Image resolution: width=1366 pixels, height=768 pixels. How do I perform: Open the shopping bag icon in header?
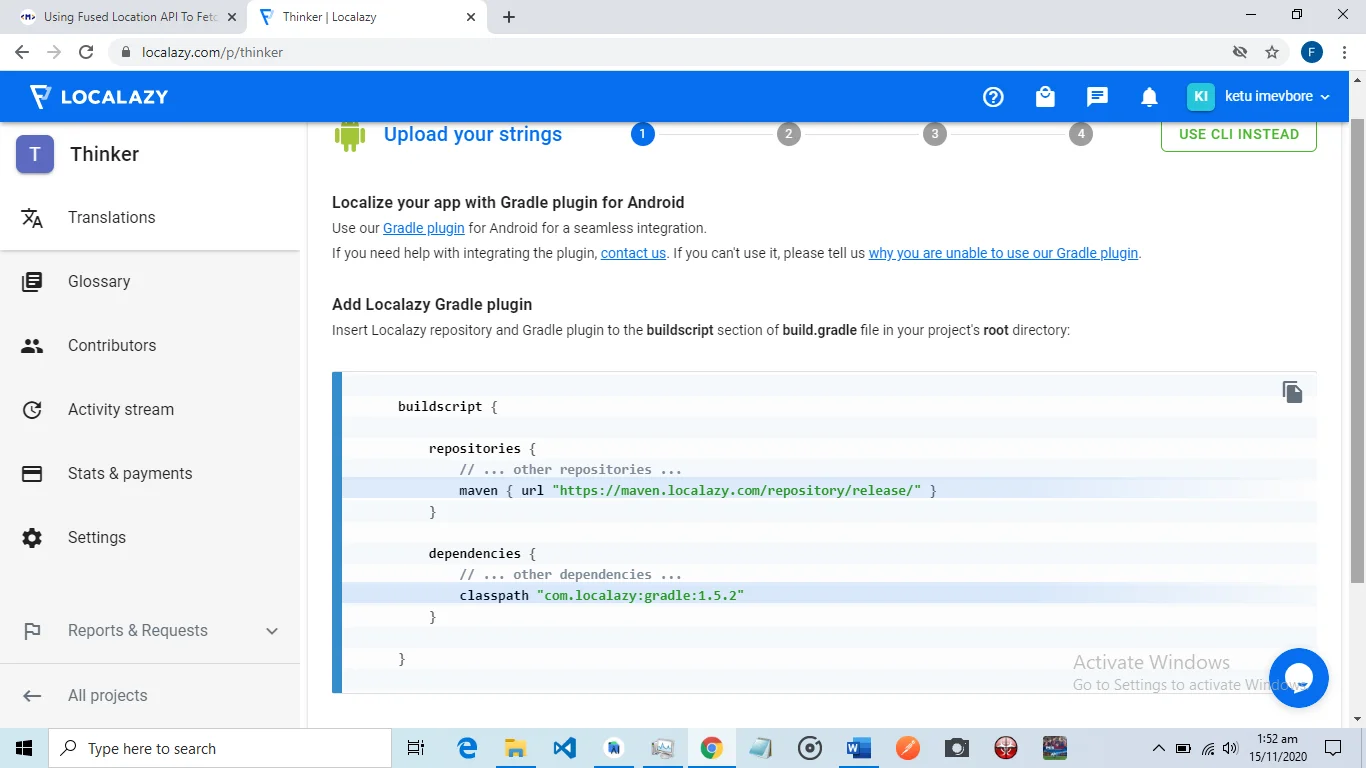point(1045,97)
